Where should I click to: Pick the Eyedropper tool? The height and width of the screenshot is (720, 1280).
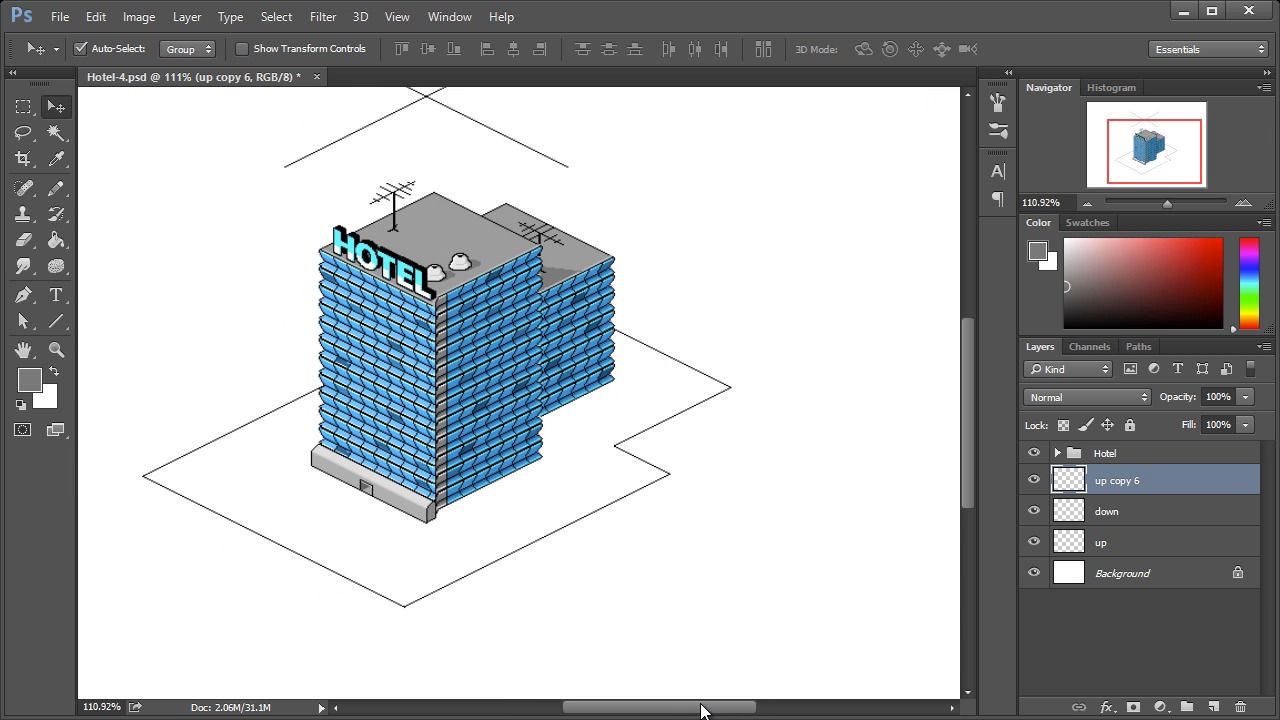tap(56, 159)
